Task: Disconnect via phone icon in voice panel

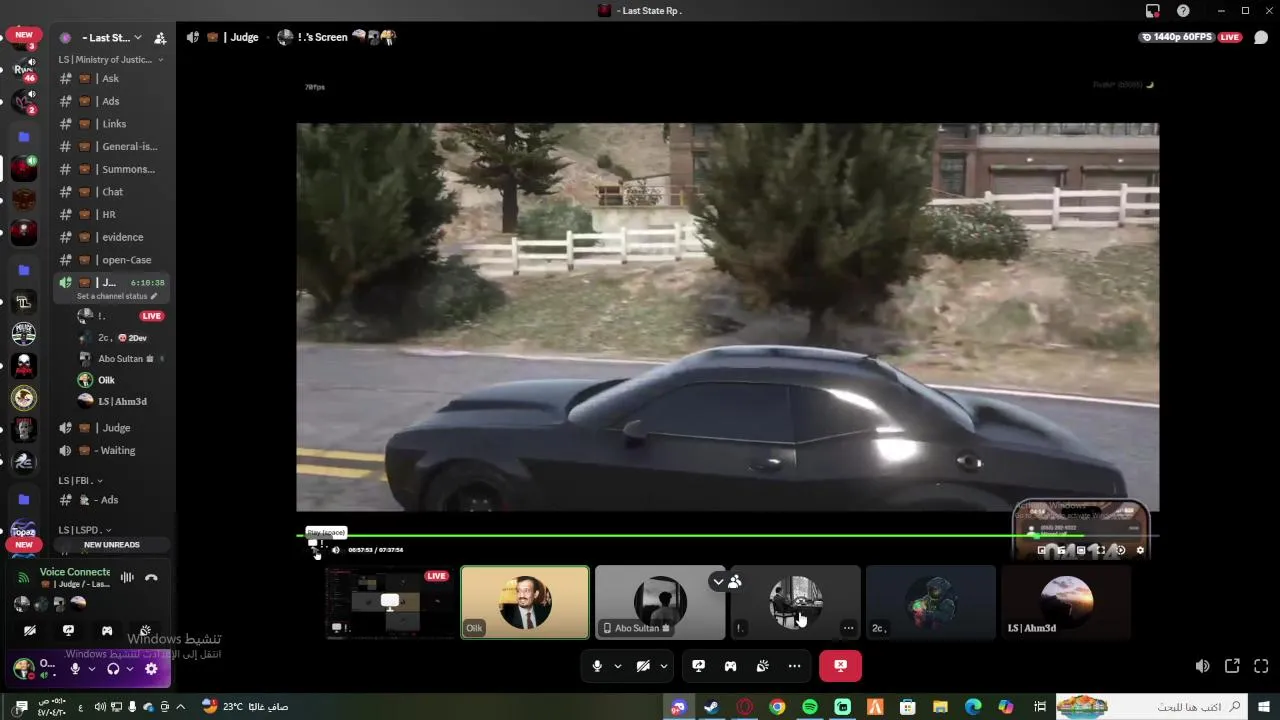Action: pyautogui.click(x=151, y=577)
